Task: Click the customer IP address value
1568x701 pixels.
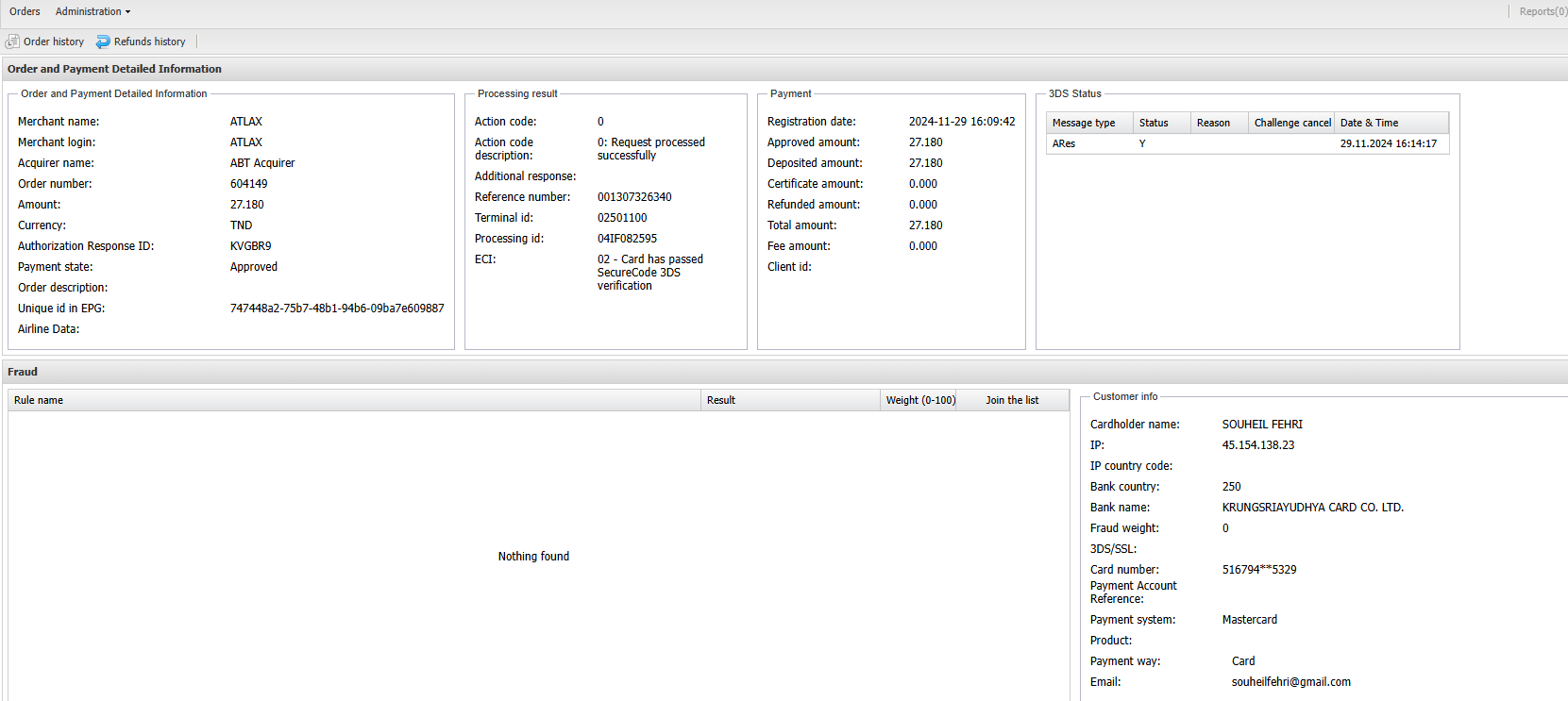Action: click(x=1258, y=445)
